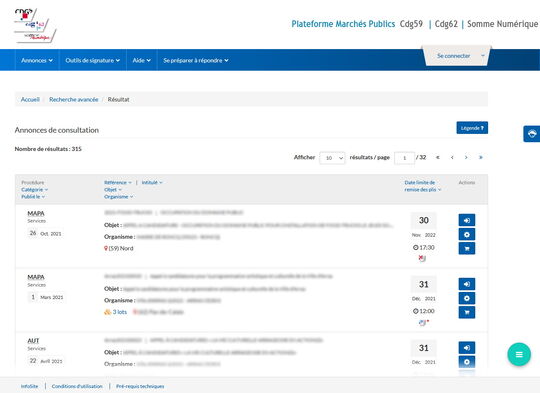The image size is (540, 393).
Task: Go to the next results page
Action: pos(466,157)
